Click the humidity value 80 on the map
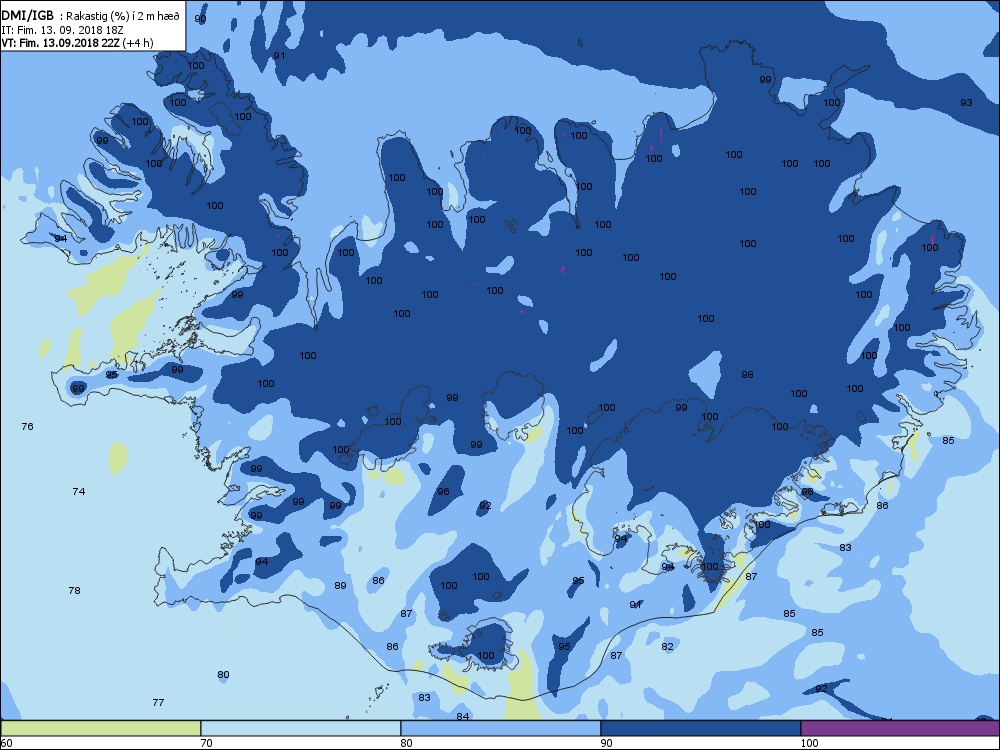1000x750 pixels. pyautogui.click(x=223, y=674)
